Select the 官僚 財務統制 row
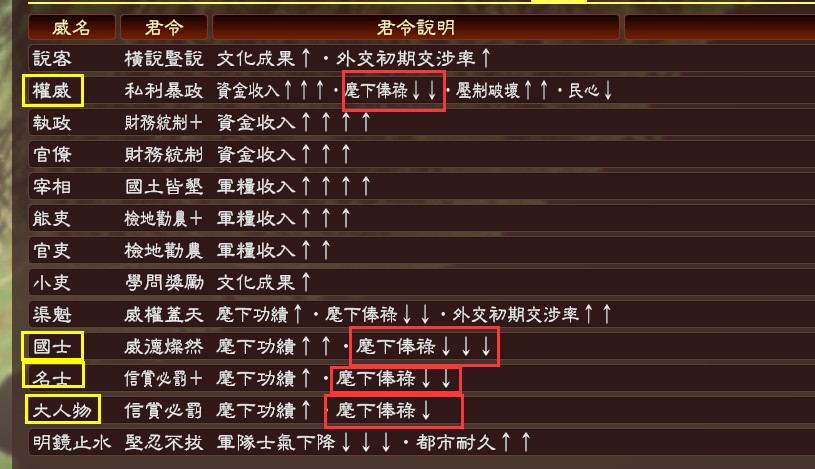 [x=422, y=154]
